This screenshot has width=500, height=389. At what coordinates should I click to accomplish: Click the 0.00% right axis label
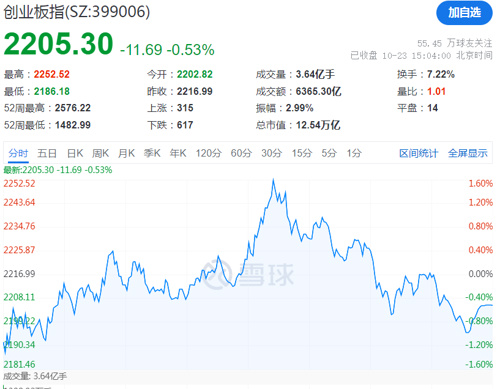tap(480, 274)
